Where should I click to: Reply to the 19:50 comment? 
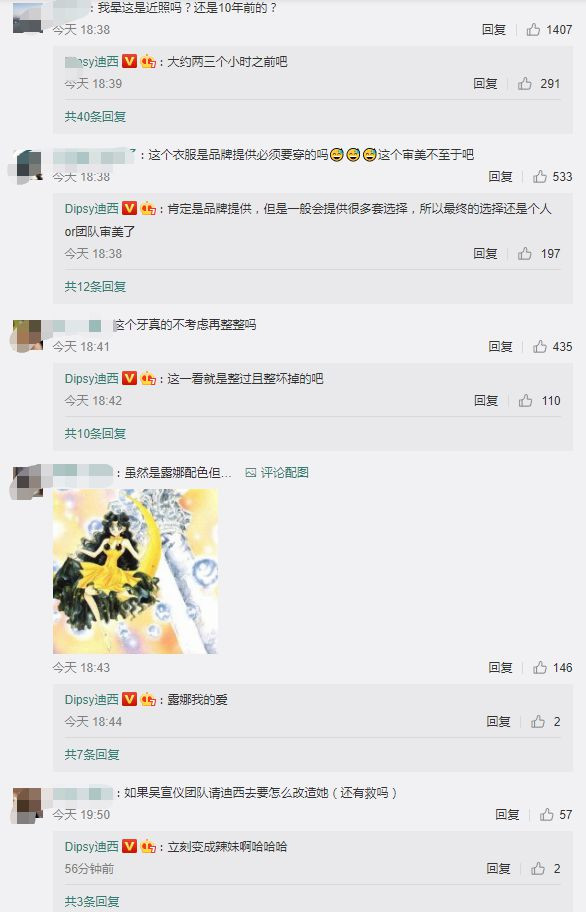[508, 815]
